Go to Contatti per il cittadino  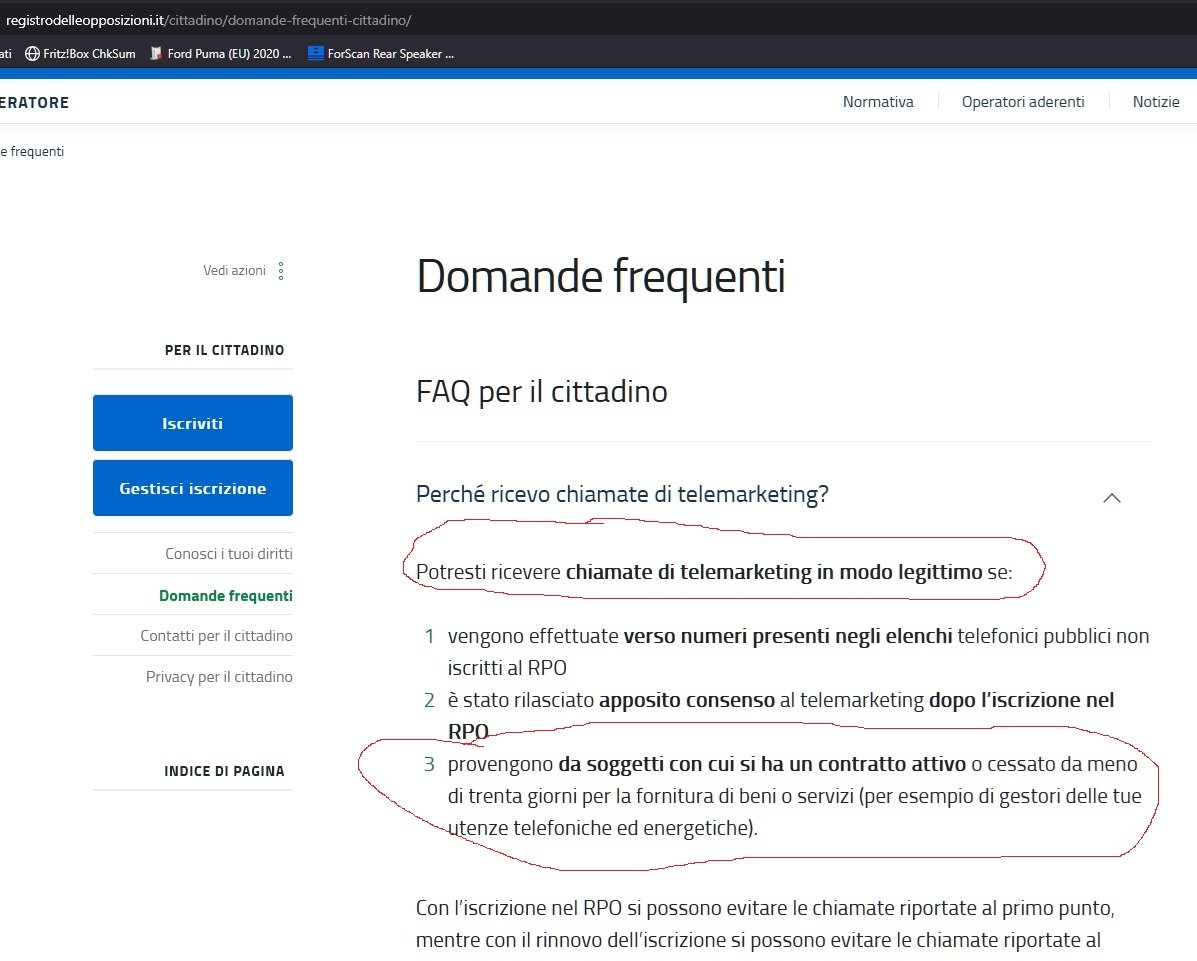pyautogui.click(x=216, y=636)
